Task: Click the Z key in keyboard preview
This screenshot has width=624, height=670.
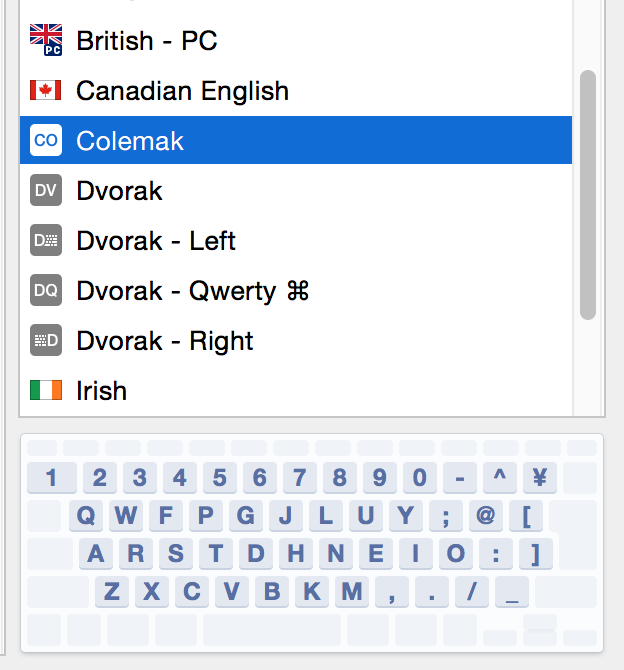Action: coord(112,592)
